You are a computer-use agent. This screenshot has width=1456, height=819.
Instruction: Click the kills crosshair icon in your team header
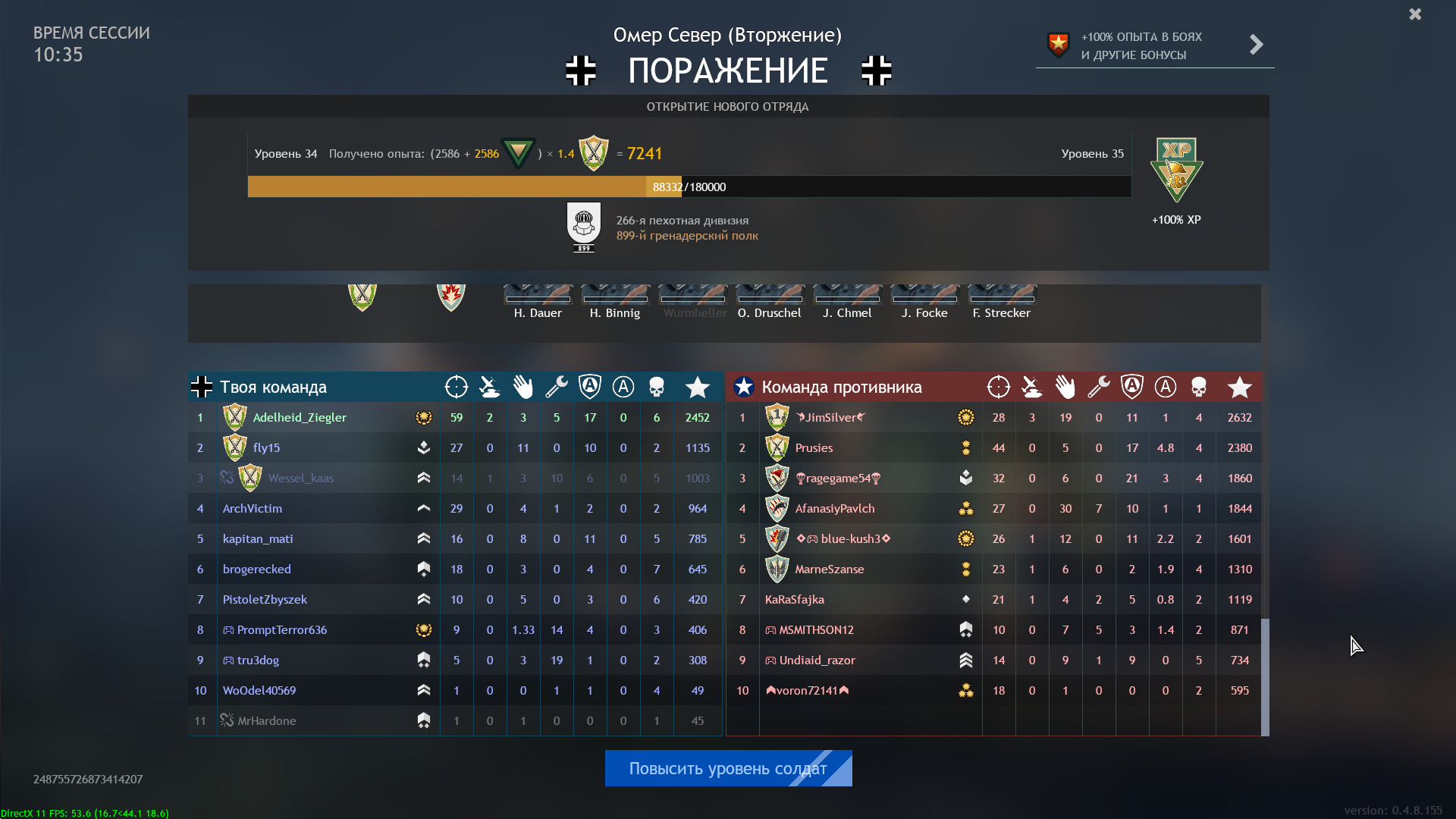[457, 388]
